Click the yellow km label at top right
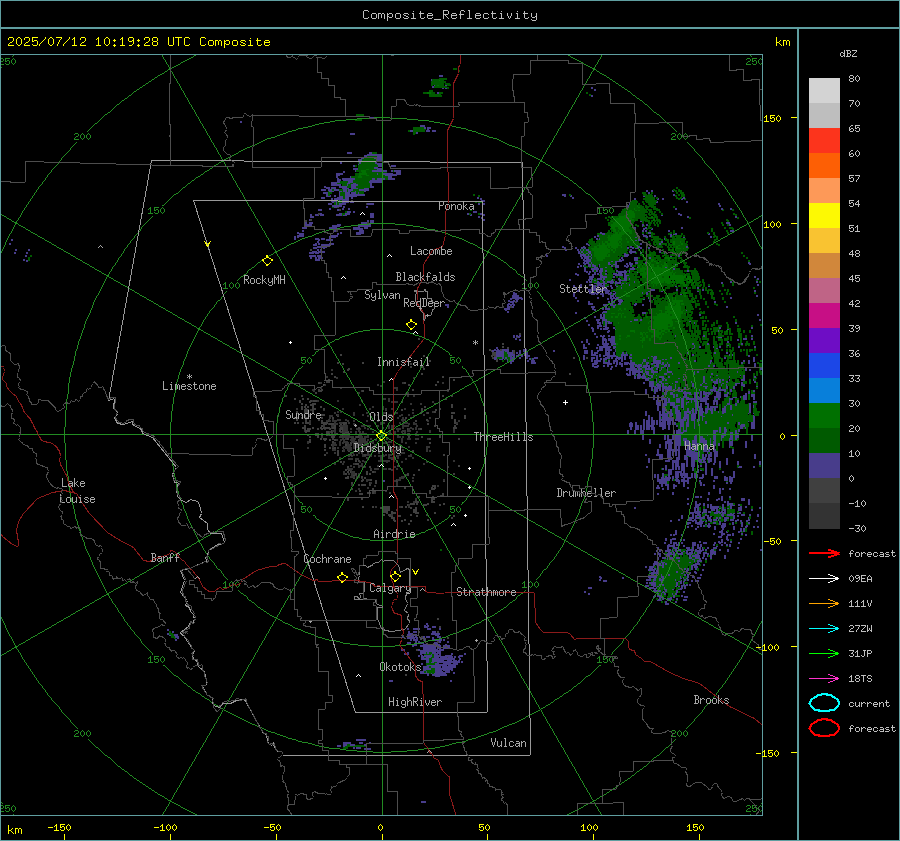The height and width of the screenshot is (841, 900). click(x=782, y=42)
